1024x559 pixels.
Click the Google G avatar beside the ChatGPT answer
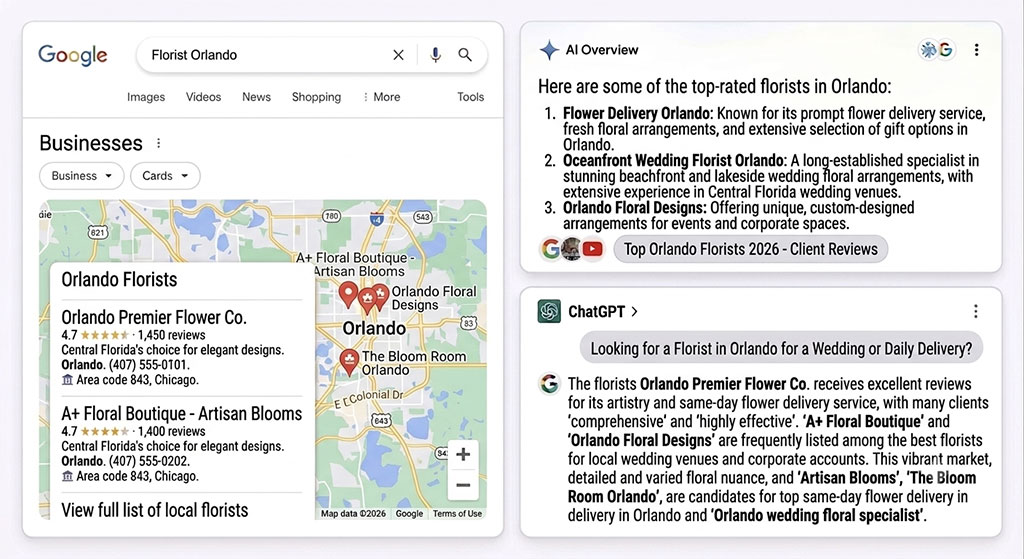coord(549,383)
